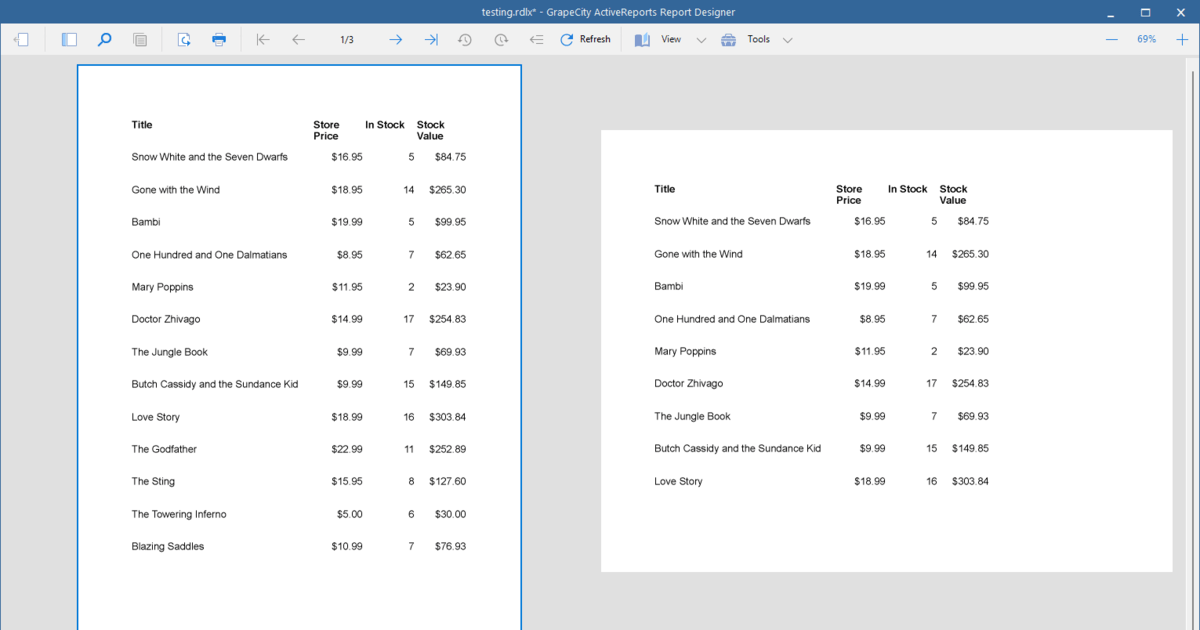Go to the previous page
The height and width of the screenshot is (630, 1200).
tap(298, 40)
